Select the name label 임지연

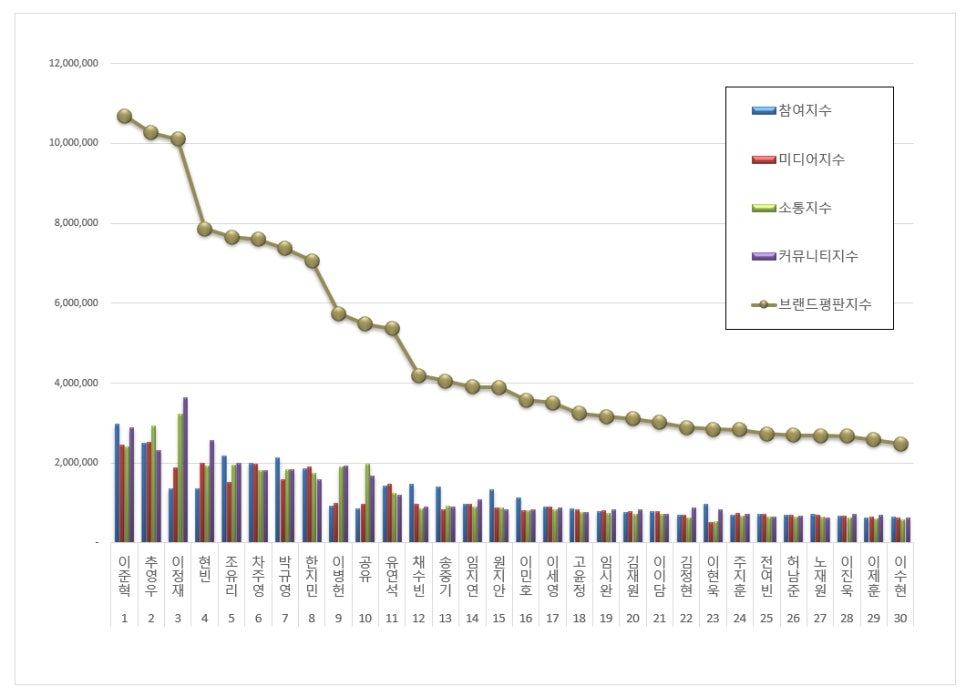pos(472,576)
